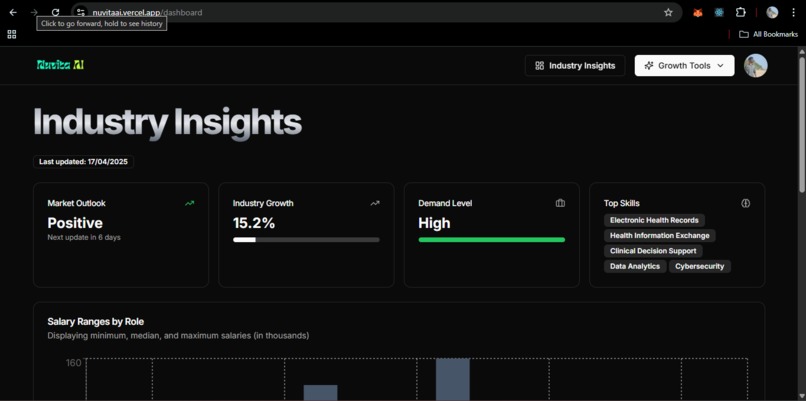Reload the page with the refresh icon
The image size is (806, 401).
pos(56,12)
